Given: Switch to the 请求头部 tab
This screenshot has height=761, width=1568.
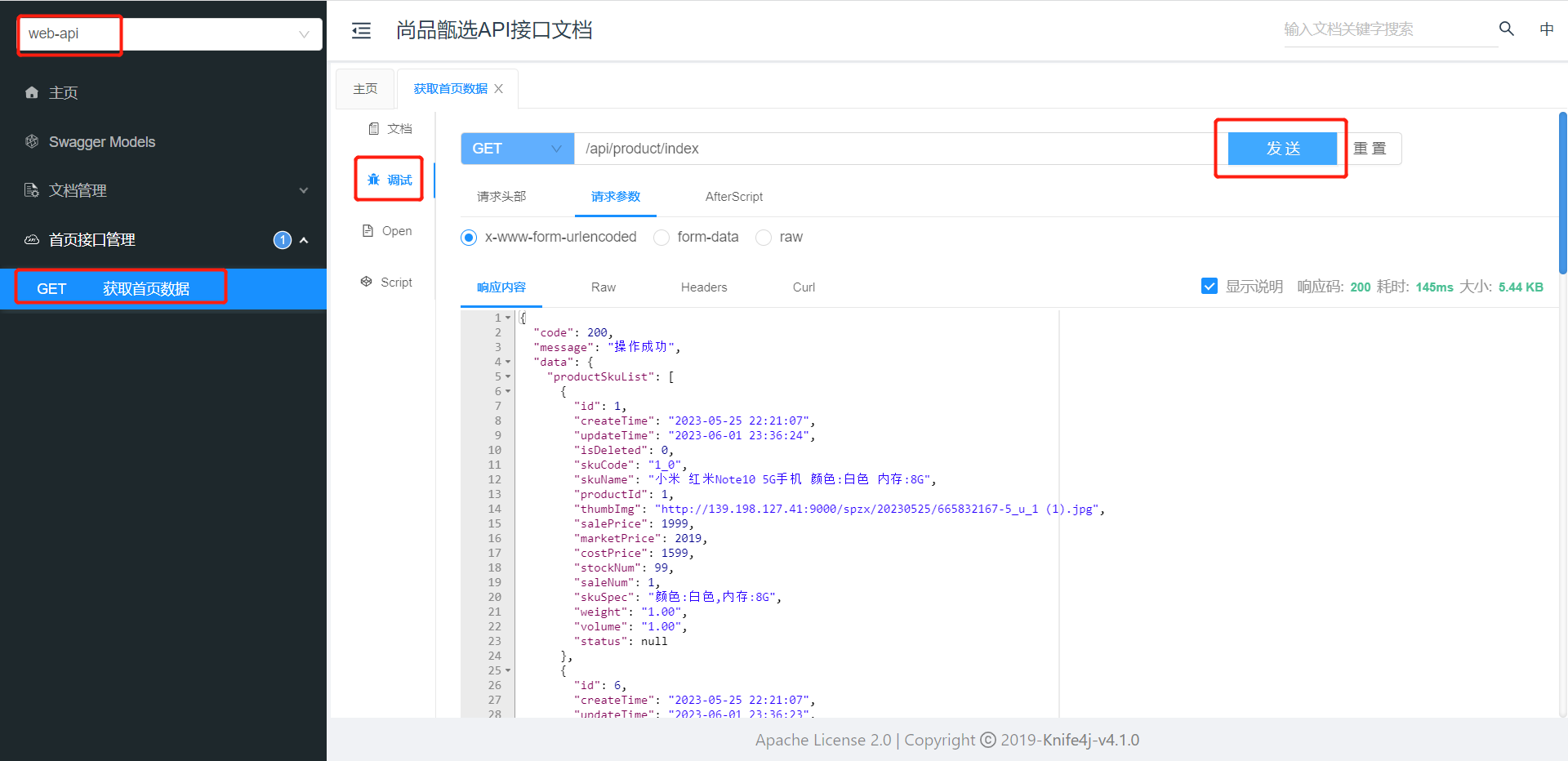Looking at the screenshot, I should click(501, 197).
